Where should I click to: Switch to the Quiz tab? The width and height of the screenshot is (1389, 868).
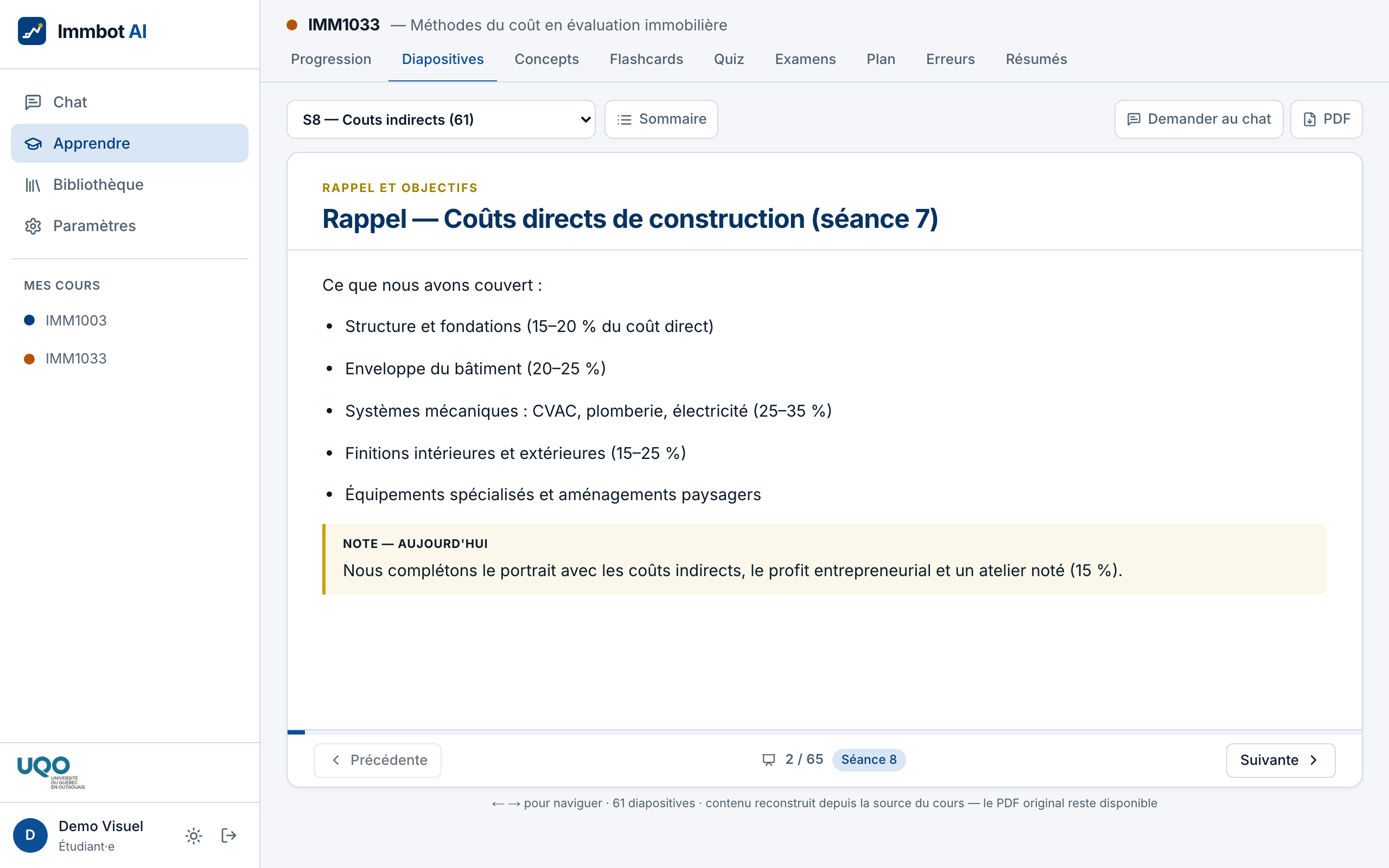(x=729, y=59)
